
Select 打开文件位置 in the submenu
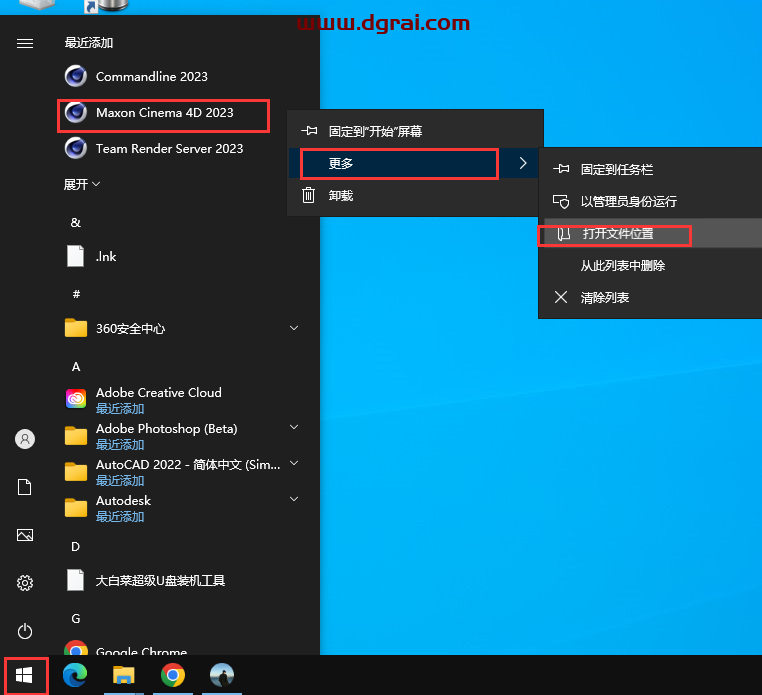coord(650,233)
